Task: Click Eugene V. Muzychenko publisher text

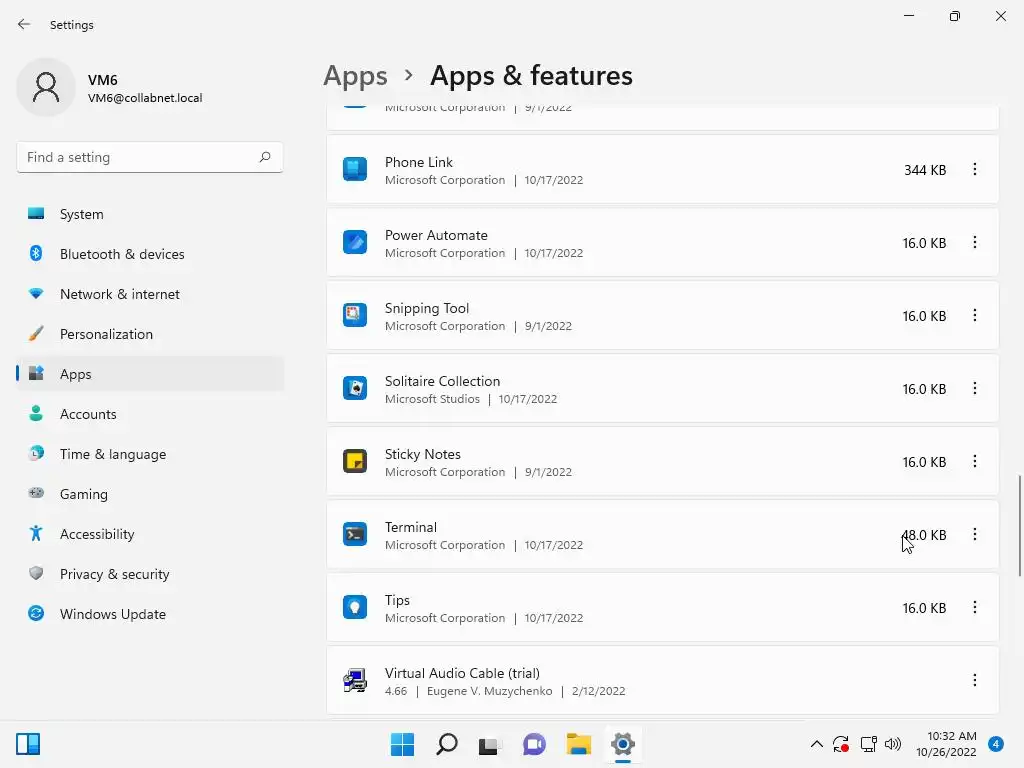Action: point(489,691)
